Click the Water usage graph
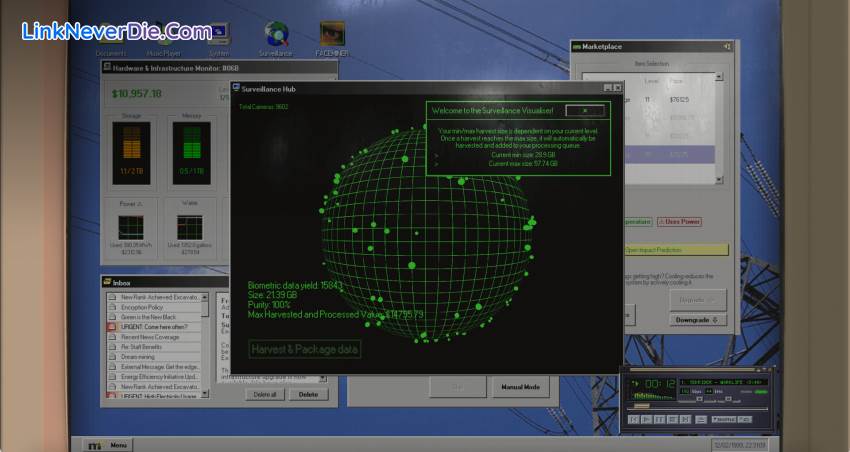Image resolution: width=850 pixels, height=452 pixels. pyautogui.click(x=190, y=227)
